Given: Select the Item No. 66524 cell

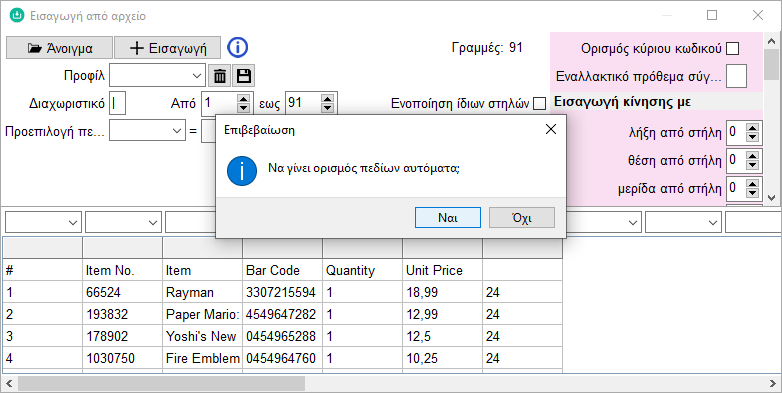Looking at the screenshot, I should coord(123,292).
